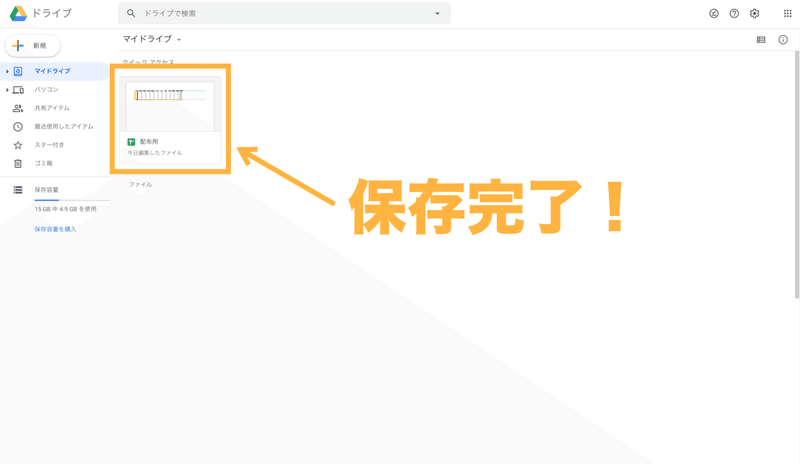Click the 新規 button
800x464 pixels.
pos(33,45)
